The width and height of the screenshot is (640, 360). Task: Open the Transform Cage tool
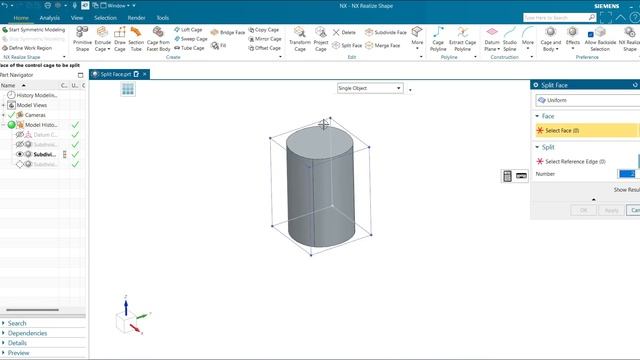(x=300, y=39)
